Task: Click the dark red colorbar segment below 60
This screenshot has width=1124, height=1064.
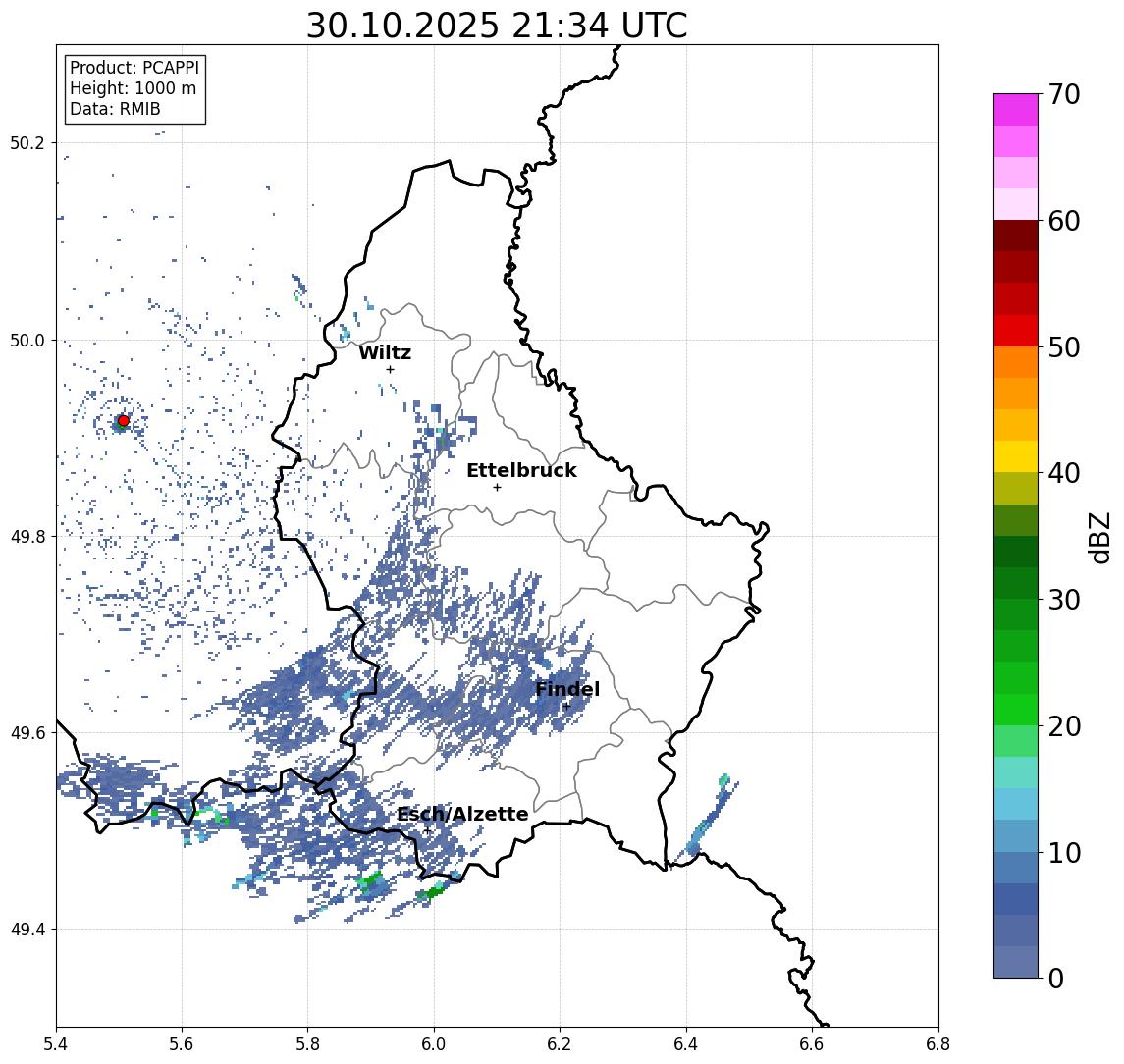Action: pyautogui.click(x=1015, y=236)
